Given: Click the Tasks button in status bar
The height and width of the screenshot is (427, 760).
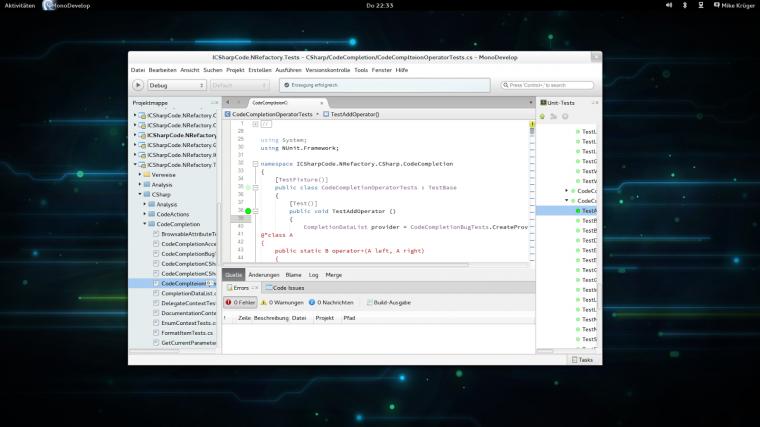Looking at the screenshot, I should pos(583,360).
